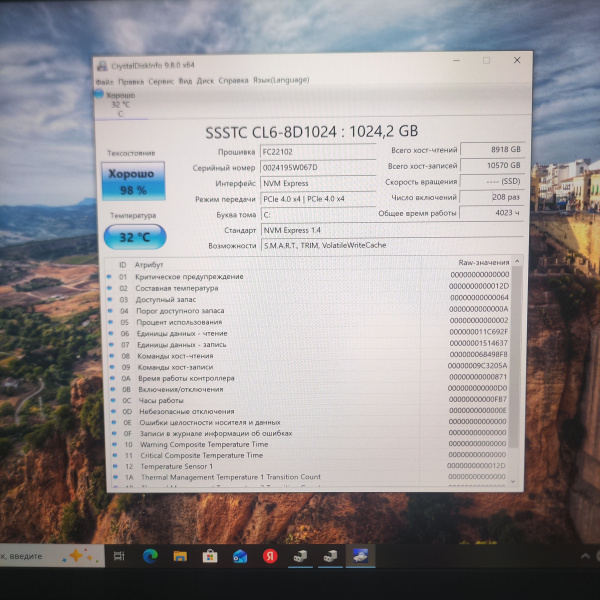The image size is (600, 600).
Task: Click the blue health status icon for drive C:
Action: tap(99, 94)
